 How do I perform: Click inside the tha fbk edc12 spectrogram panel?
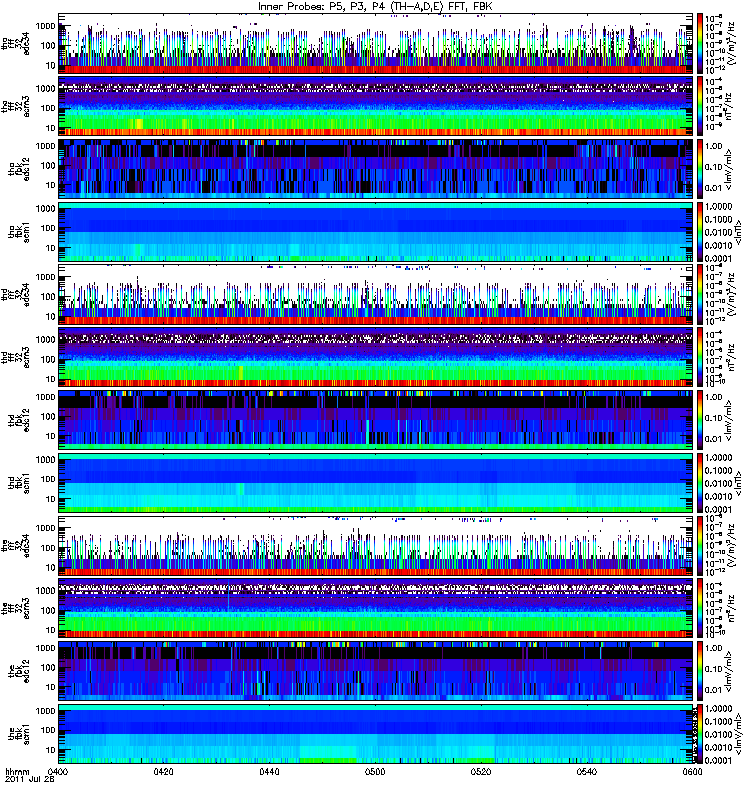click(x=375, y=169)
